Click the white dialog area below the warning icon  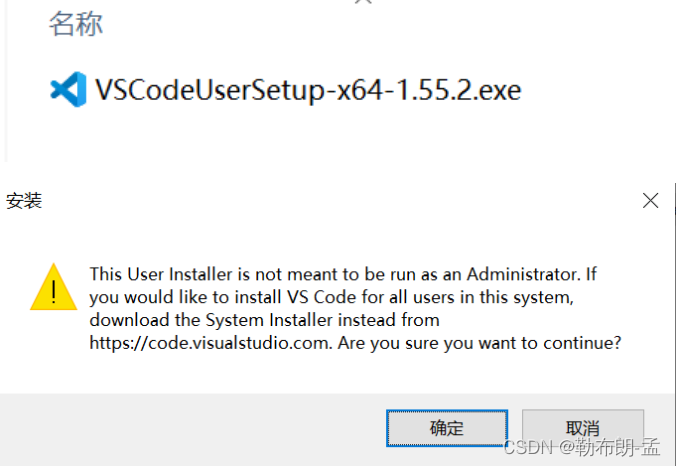click(50, 350)
